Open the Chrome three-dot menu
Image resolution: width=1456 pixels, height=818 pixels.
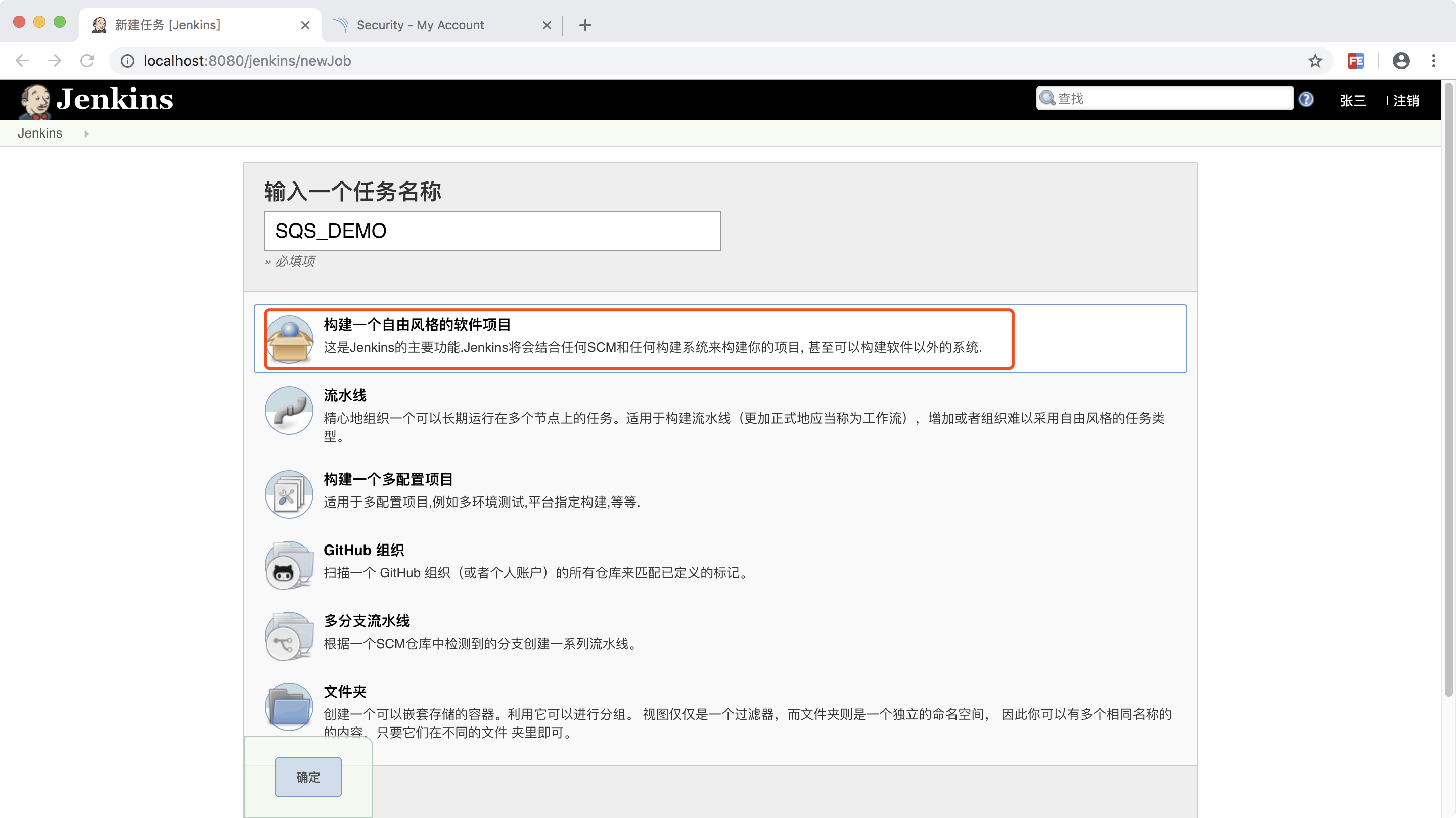(x=1433, y=61)
